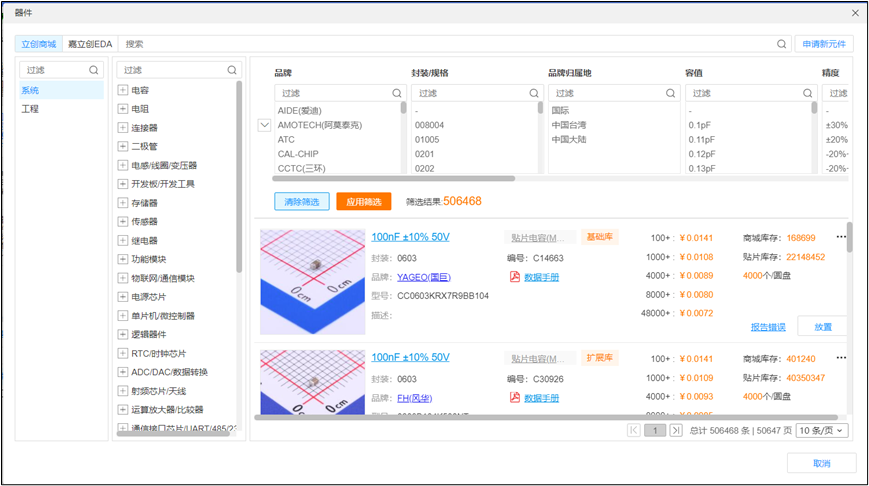
Task: Switch to 立创商城 tab
Action: coord(39,44)
